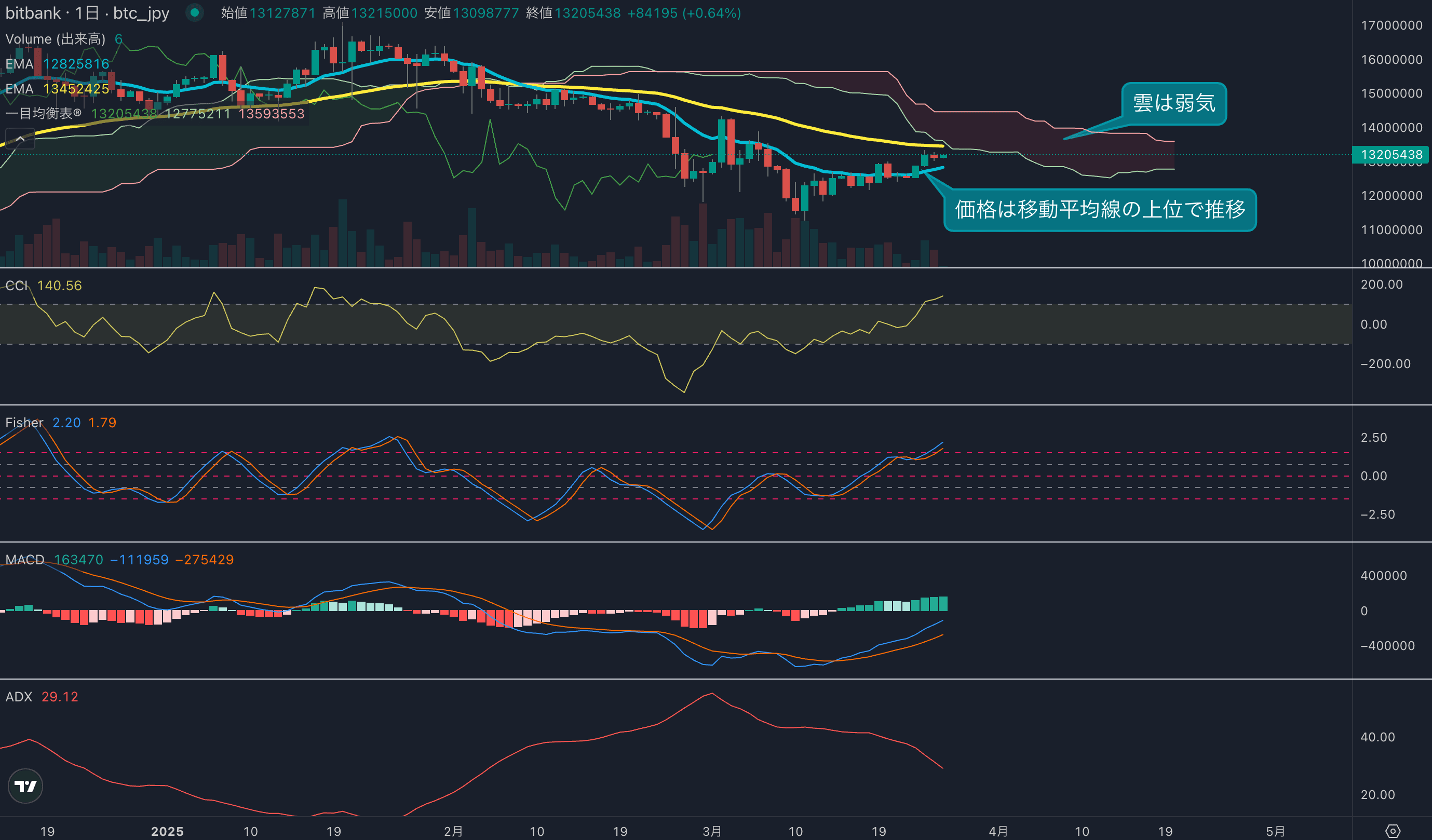The width and height of the screenshot is (1432, 840).
Task: Select the 価格は移動平均線の上位で推移 callout
Action: coord(1100,210)
